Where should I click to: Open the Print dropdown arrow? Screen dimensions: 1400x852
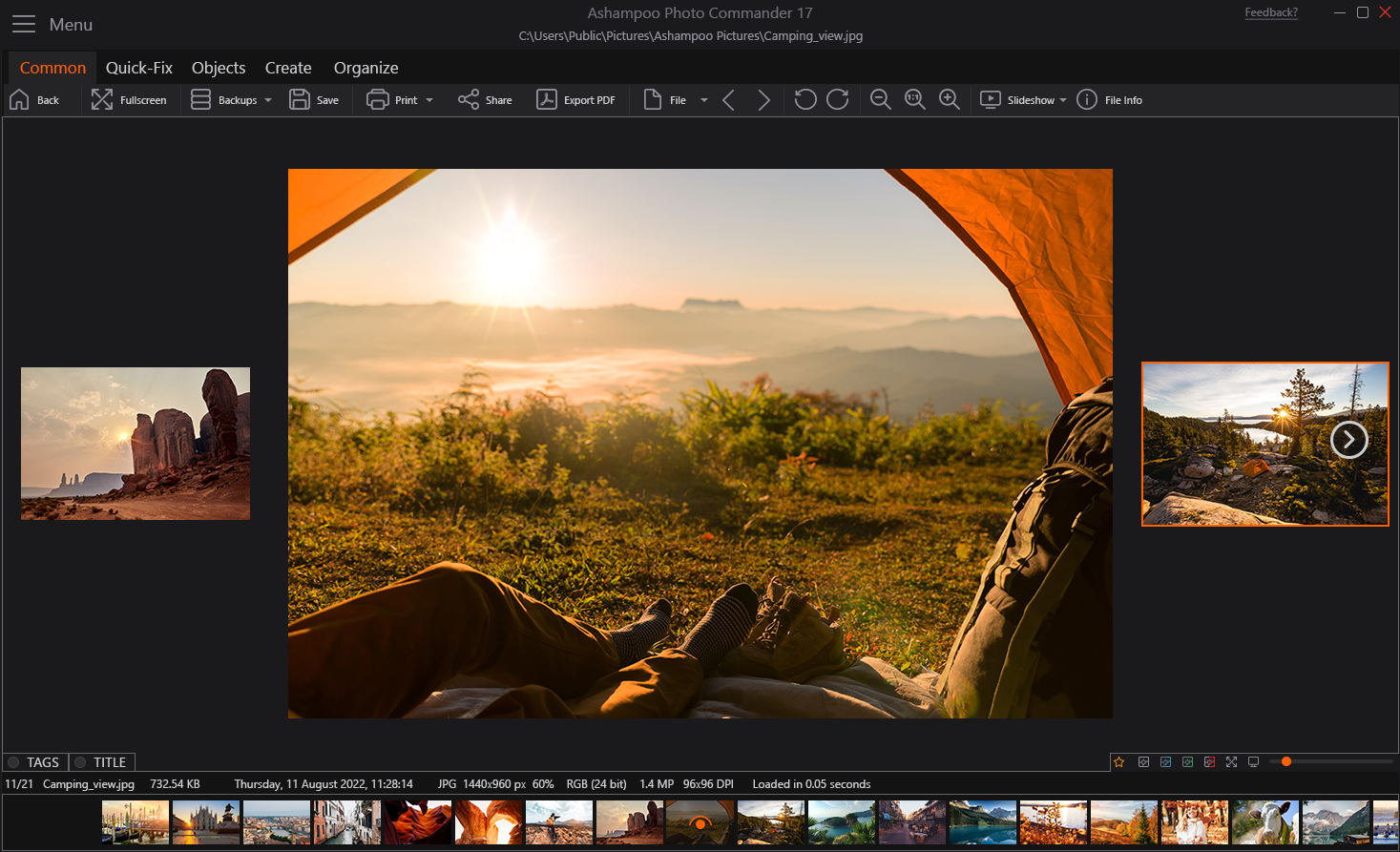tap(428, 99)
